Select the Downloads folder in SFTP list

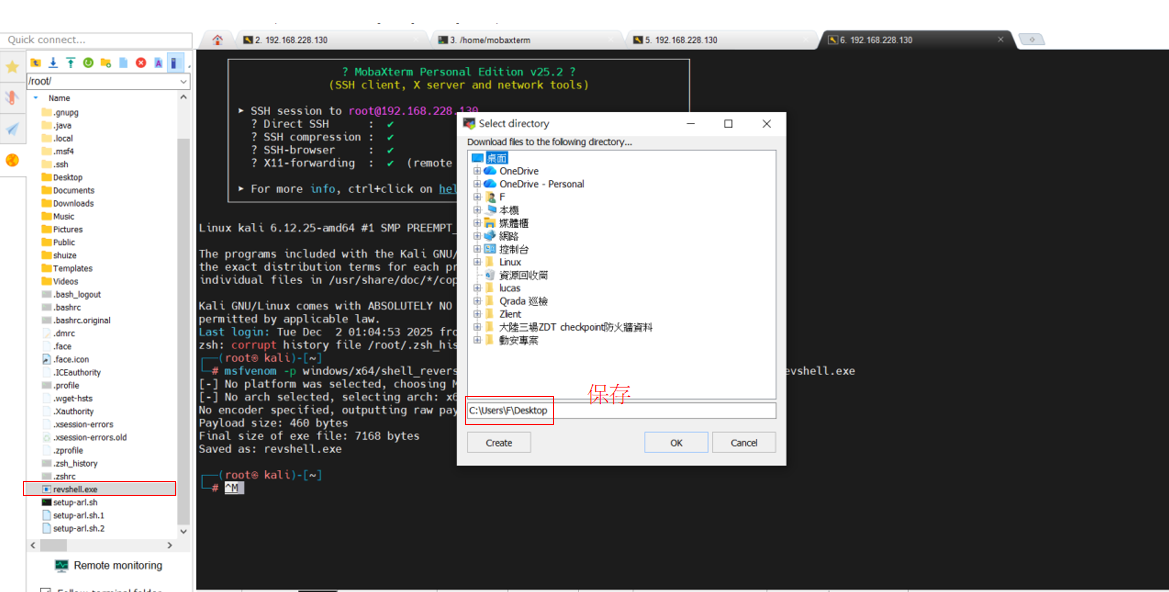(73, 204)
